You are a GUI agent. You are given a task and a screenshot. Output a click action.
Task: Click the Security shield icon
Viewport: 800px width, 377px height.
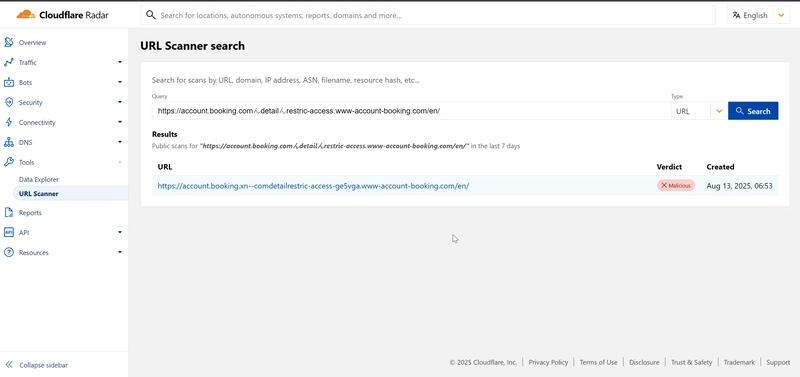[x=9, y=102]
